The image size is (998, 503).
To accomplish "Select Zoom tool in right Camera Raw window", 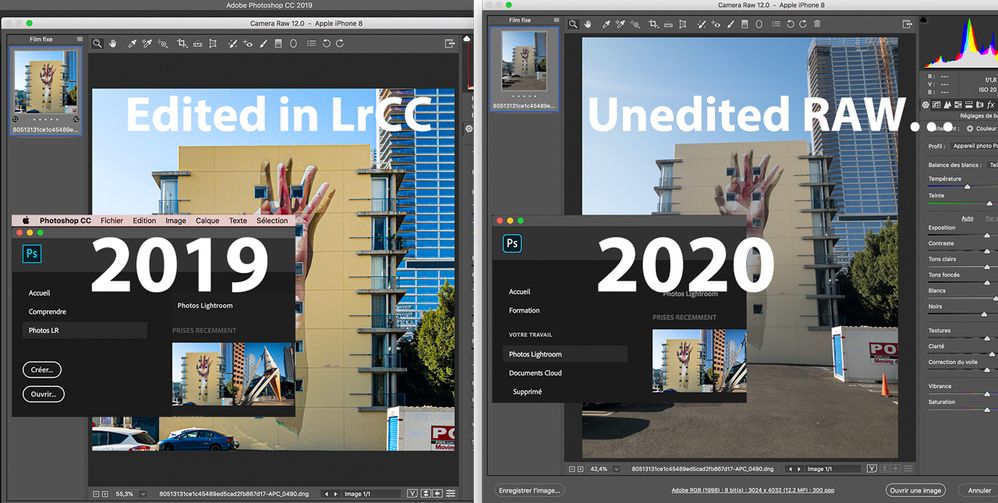I will 573,24.
